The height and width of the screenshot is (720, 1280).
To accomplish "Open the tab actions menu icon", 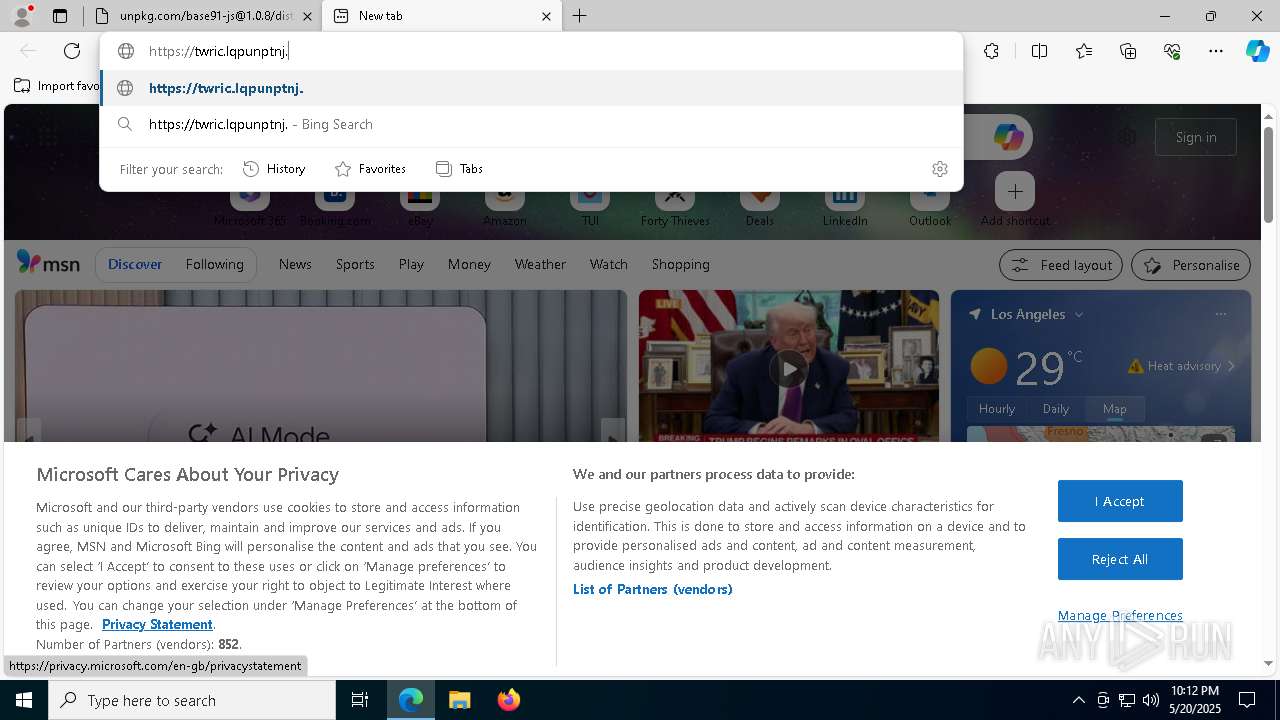I will [60, 16].
